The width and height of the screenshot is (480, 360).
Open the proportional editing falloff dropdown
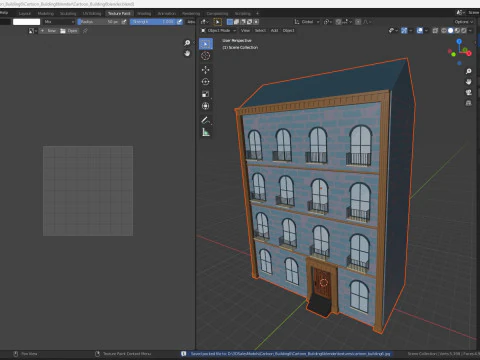(x=367, y=22)
